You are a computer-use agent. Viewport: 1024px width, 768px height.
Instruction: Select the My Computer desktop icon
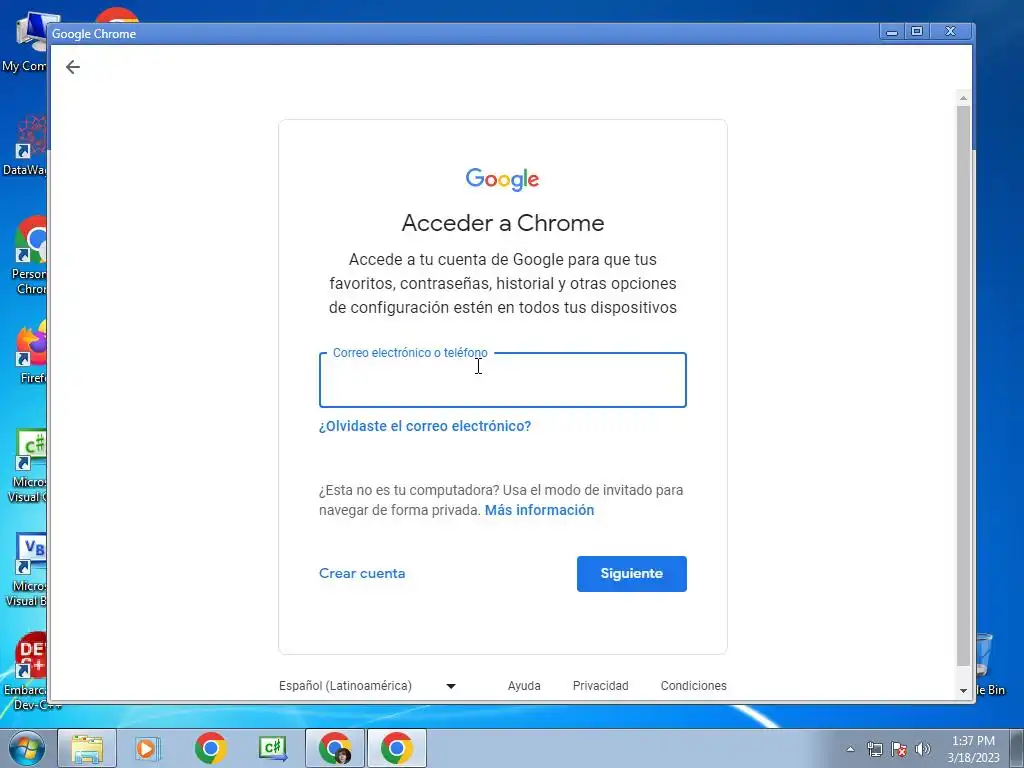tap(25, 40)
